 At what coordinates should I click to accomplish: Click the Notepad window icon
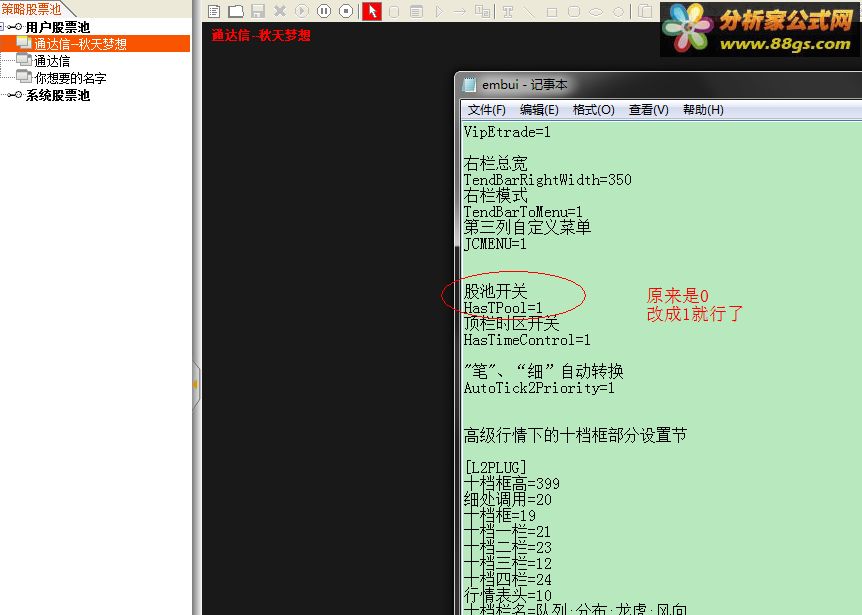pos(469,85)
